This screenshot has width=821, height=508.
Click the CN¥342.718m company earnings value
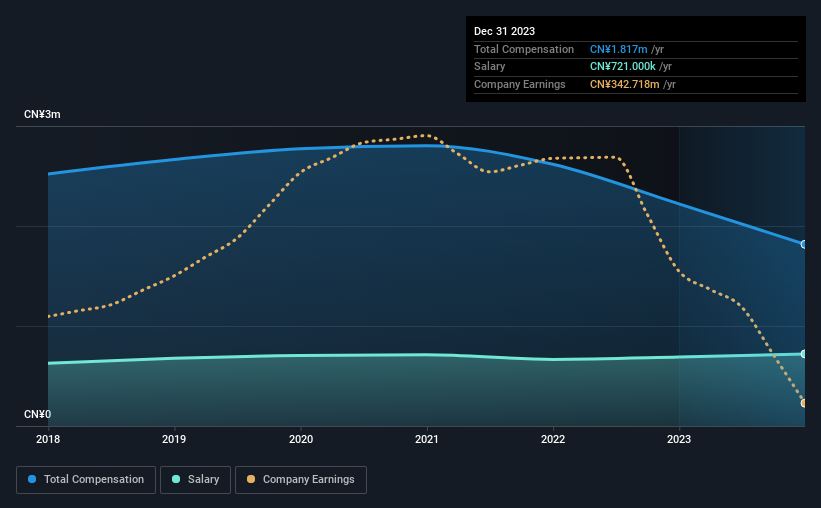tap(624, 84)
